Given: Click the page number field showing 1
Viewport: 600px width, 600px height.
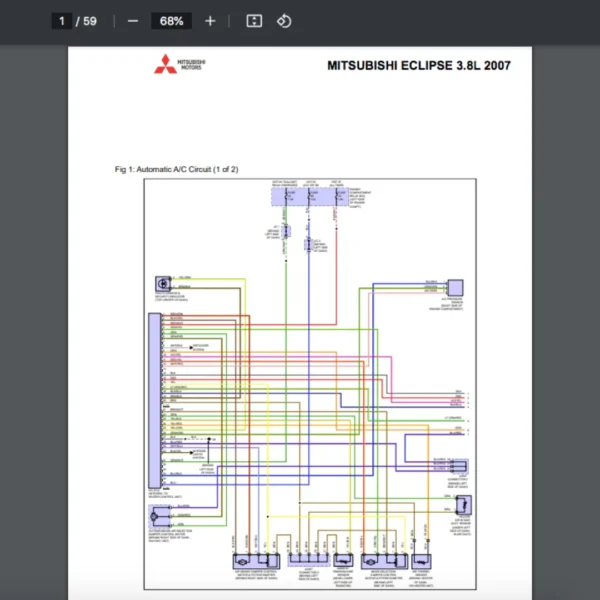Looking at the screenshot, I should coord(62,21).
